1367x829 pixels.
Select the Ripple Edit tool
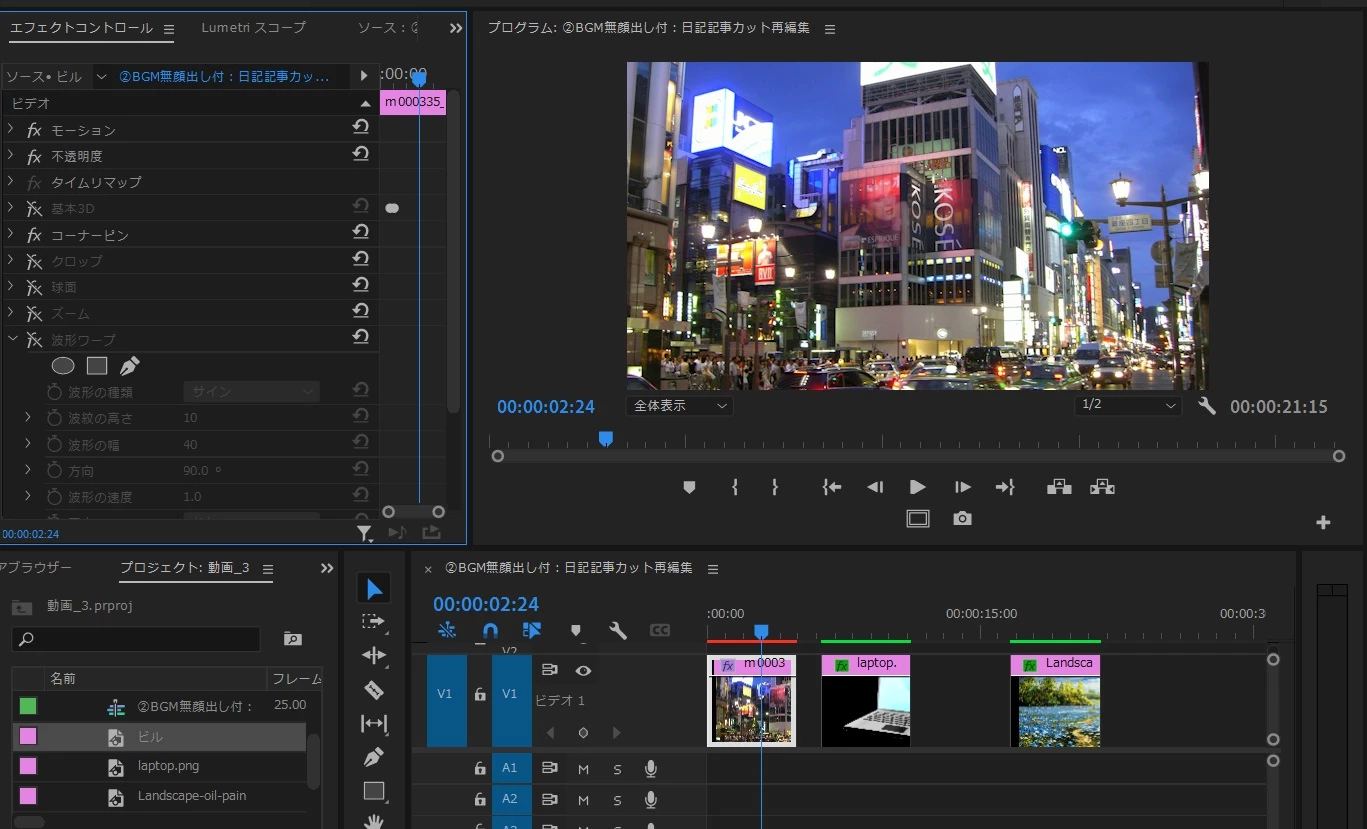point(374,655)
